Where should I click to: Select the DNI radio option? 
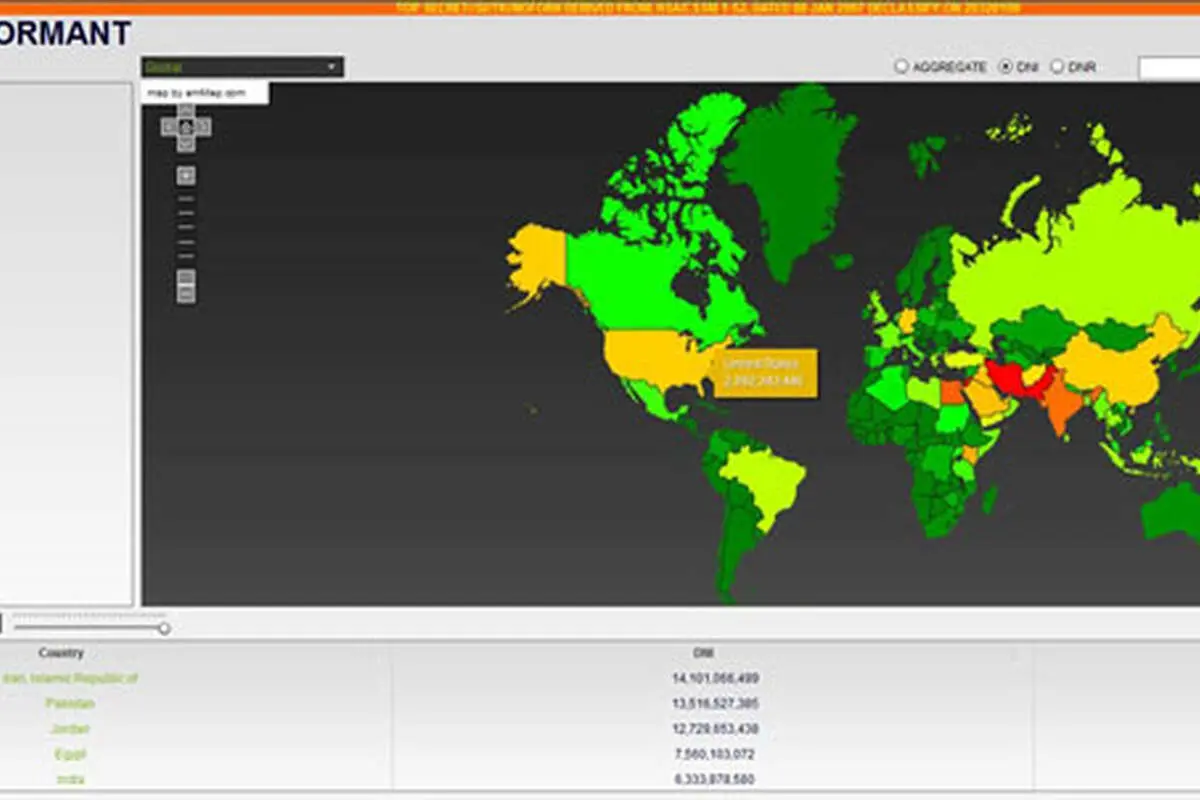point(1006,67)
